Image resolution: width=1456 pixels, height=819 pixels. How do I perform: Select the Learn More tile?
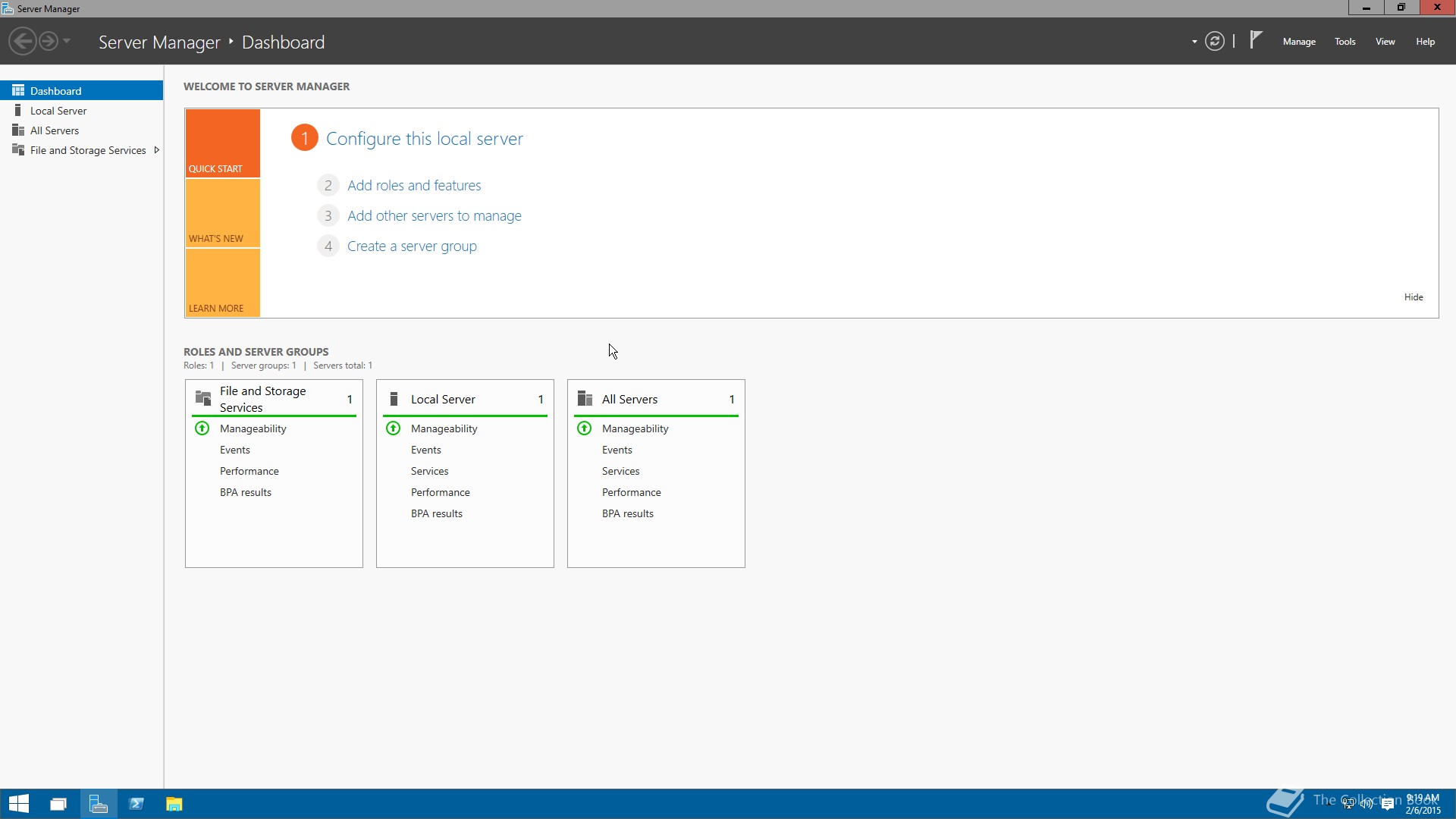[x=223, y=283]
